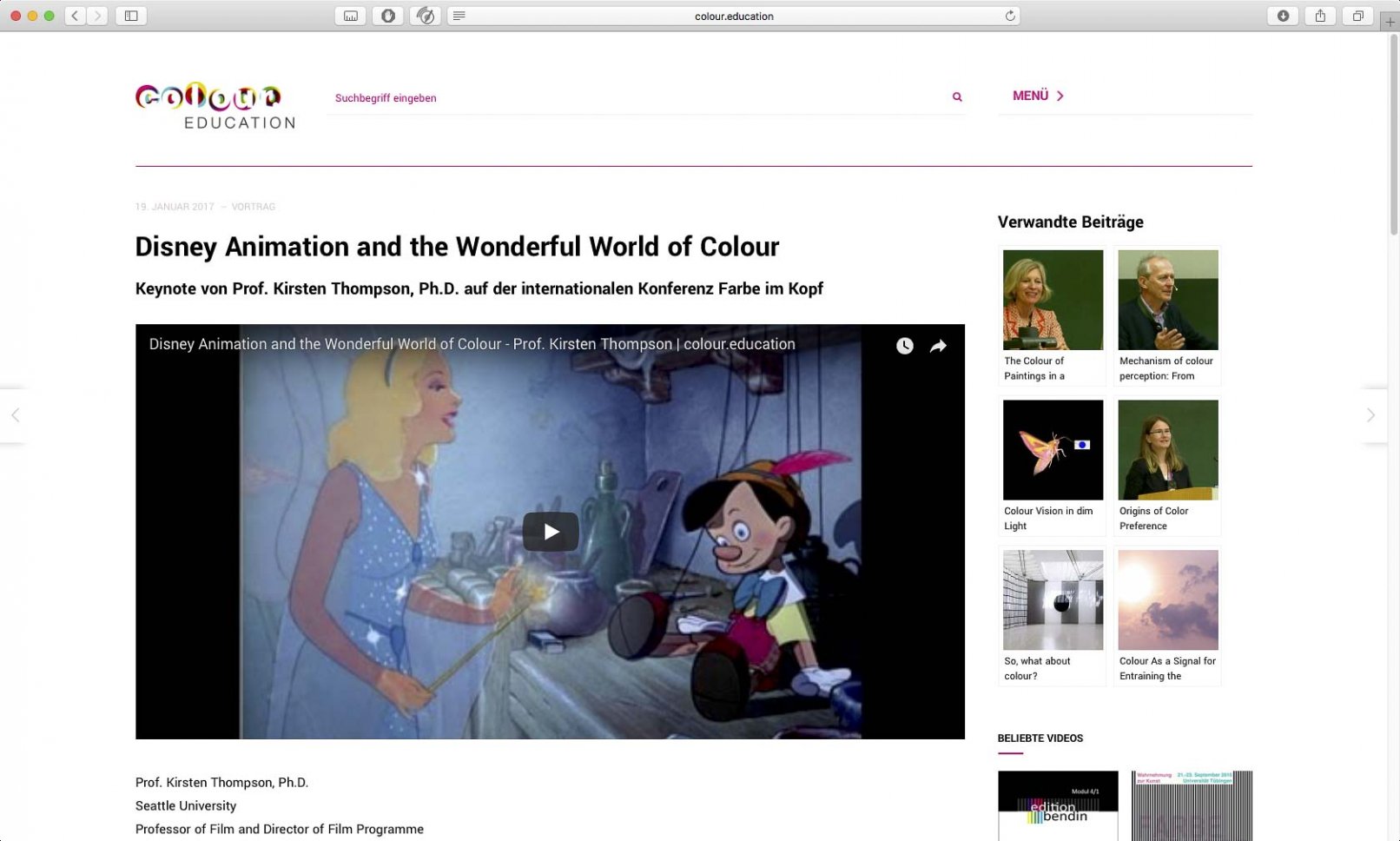Play the Disney Animation video
This screenshot has width=1400, height=841.
pos(551,532)
